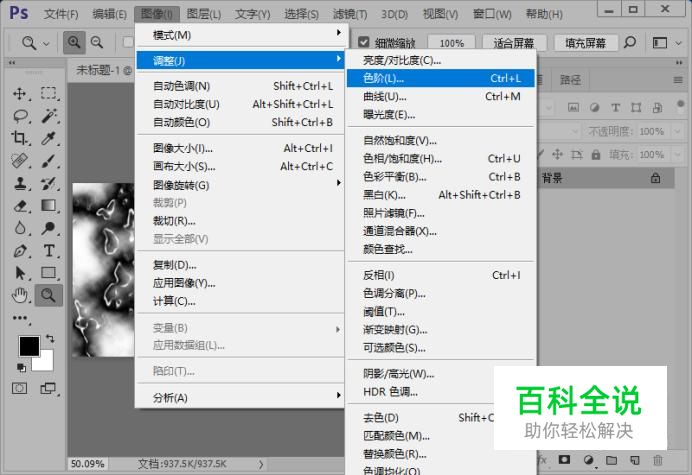Open the 填充 value dropdown
The image size is (692, 475).
(x=677, y=155)
